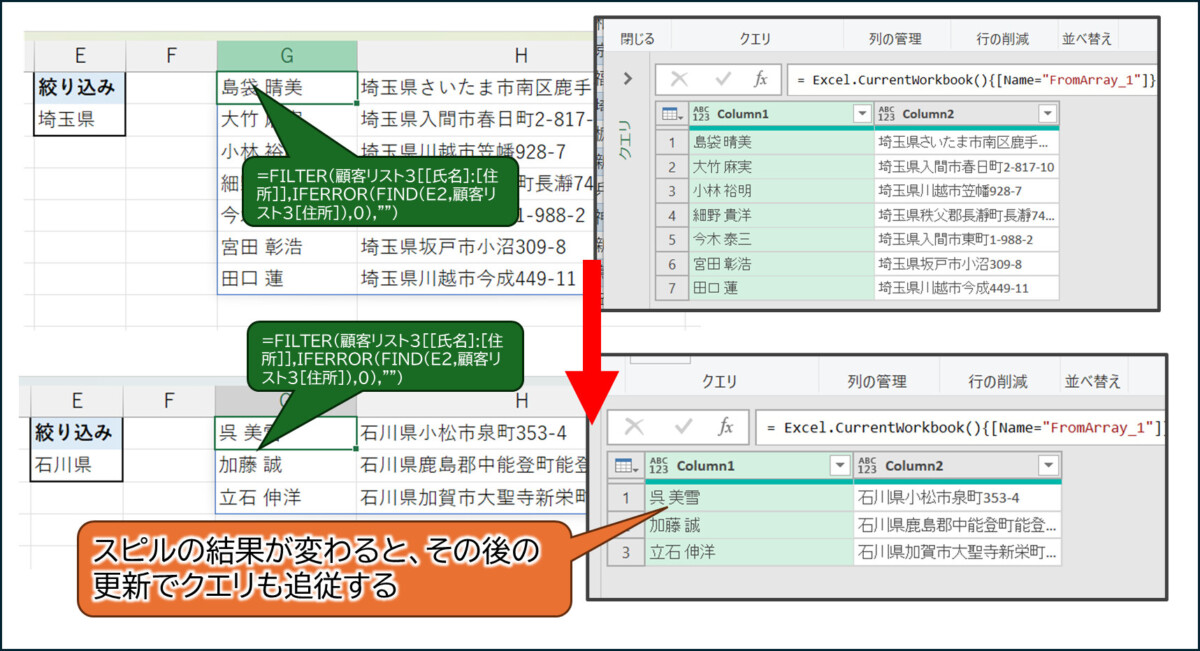Open table menu icon in 石川県 query preview
The height and width of the screenshot is (651, 1200).
pos(625,466)
